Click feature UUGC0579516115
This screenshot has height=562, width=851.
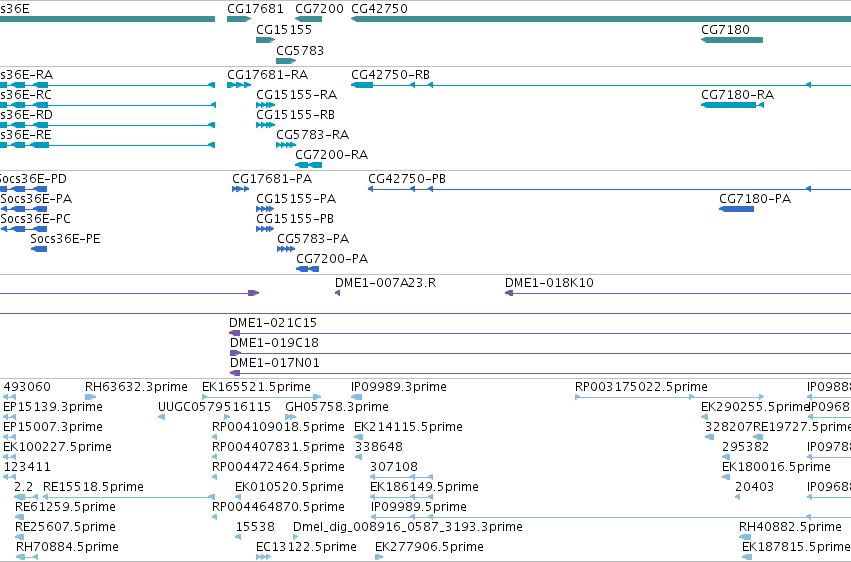(x=214, y=407)
